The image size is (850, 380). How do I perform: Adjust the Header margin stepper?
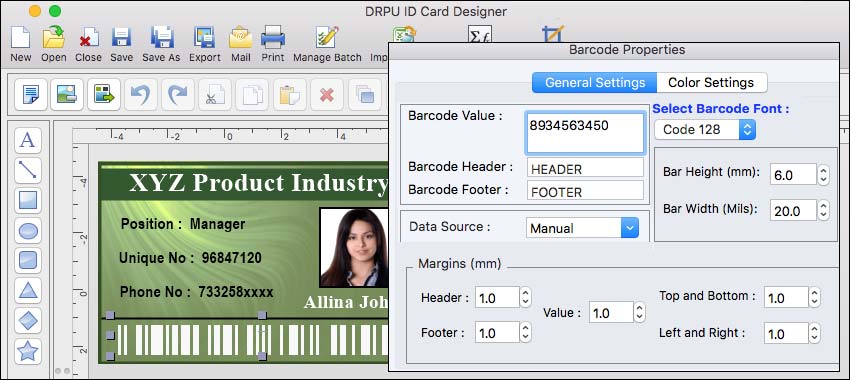click(x=525, y=298)
